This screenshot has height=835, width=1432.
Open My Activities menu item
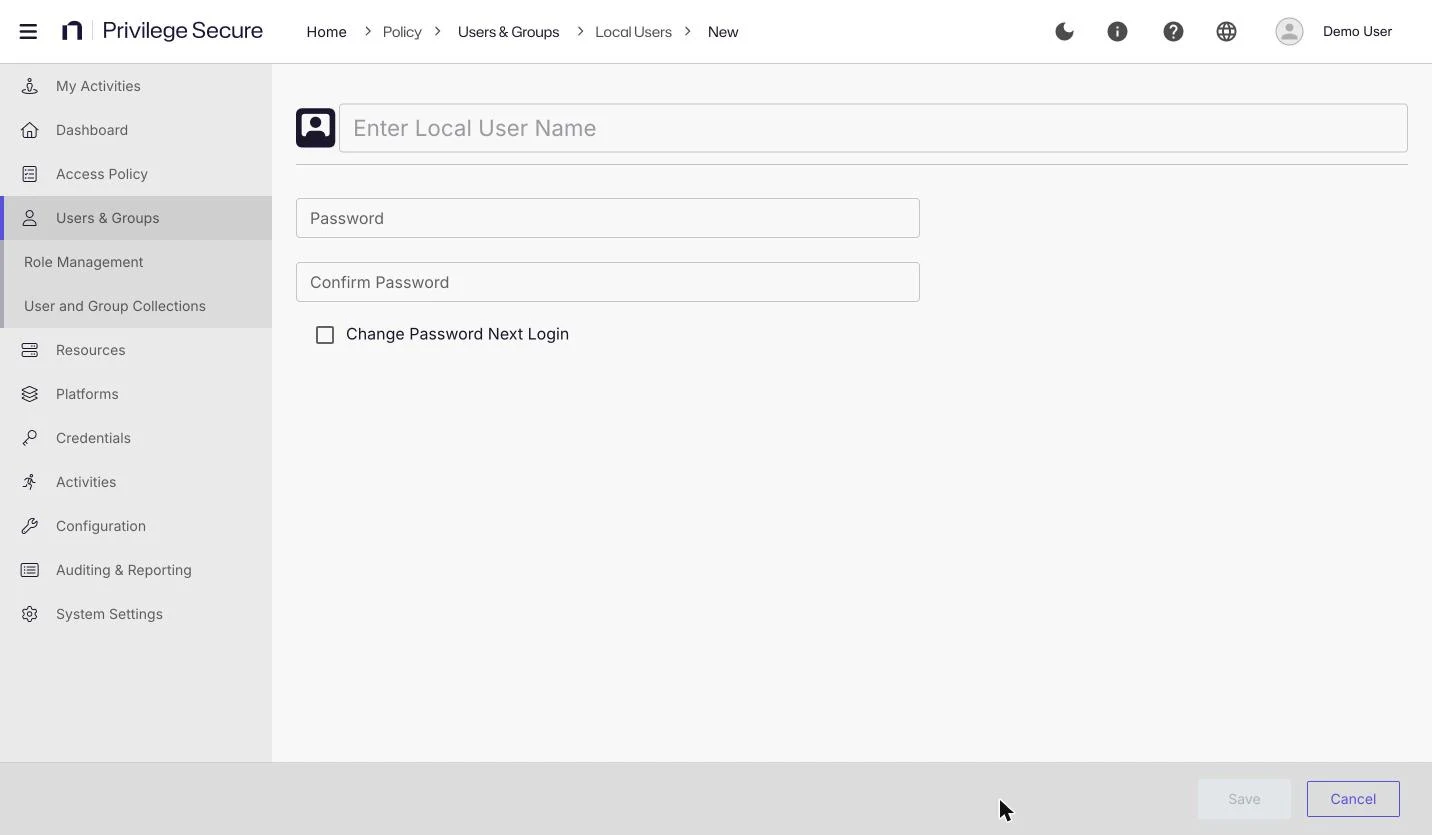136,86
